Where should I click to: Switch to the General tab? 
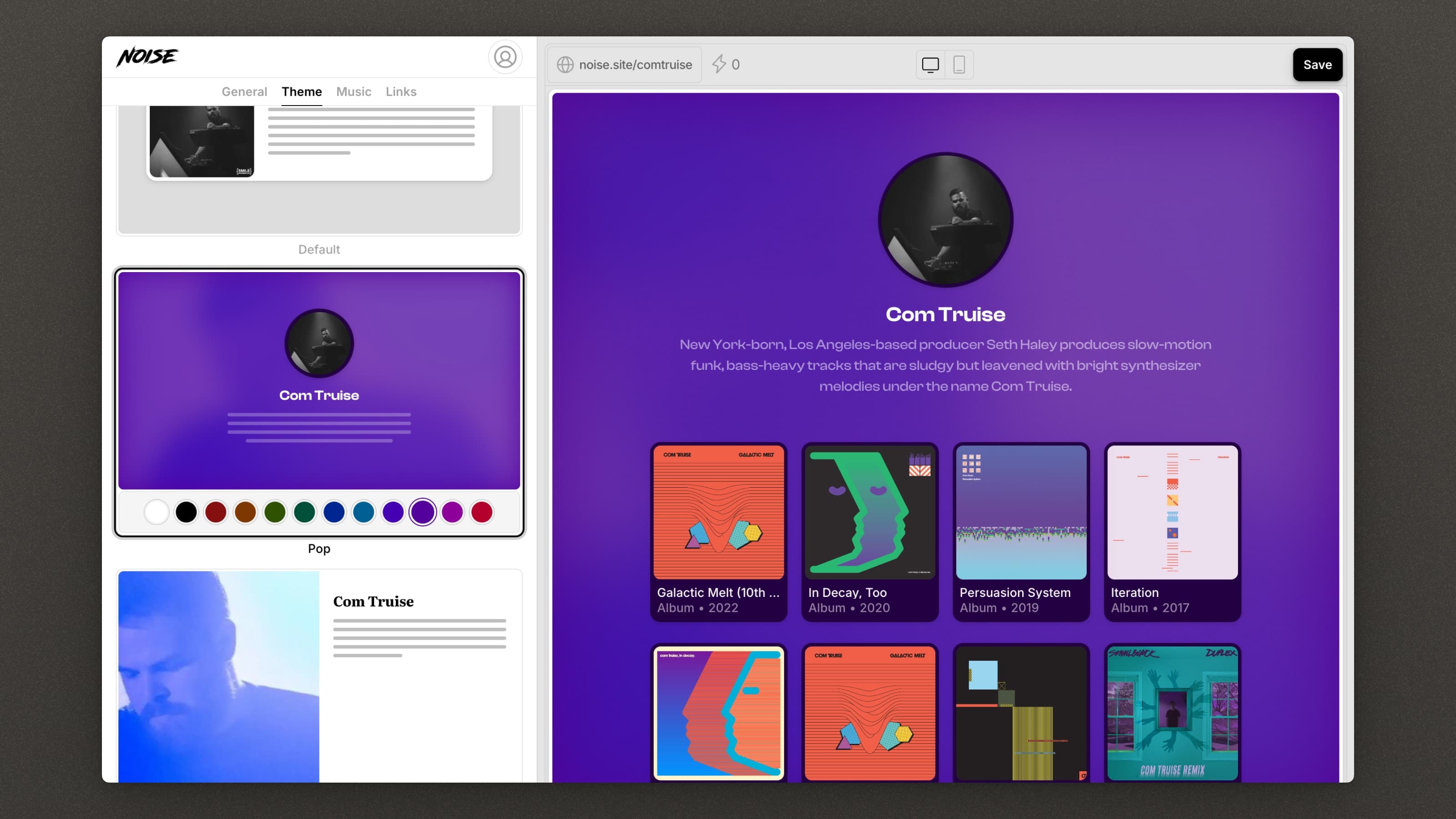coord(244,91)
